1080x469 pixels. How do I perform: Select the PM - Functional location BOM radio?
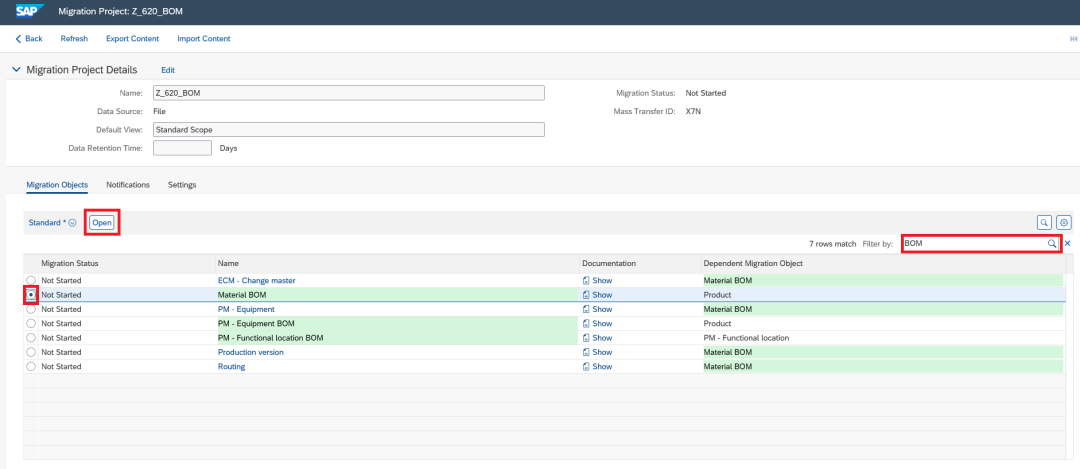point(31,338)
